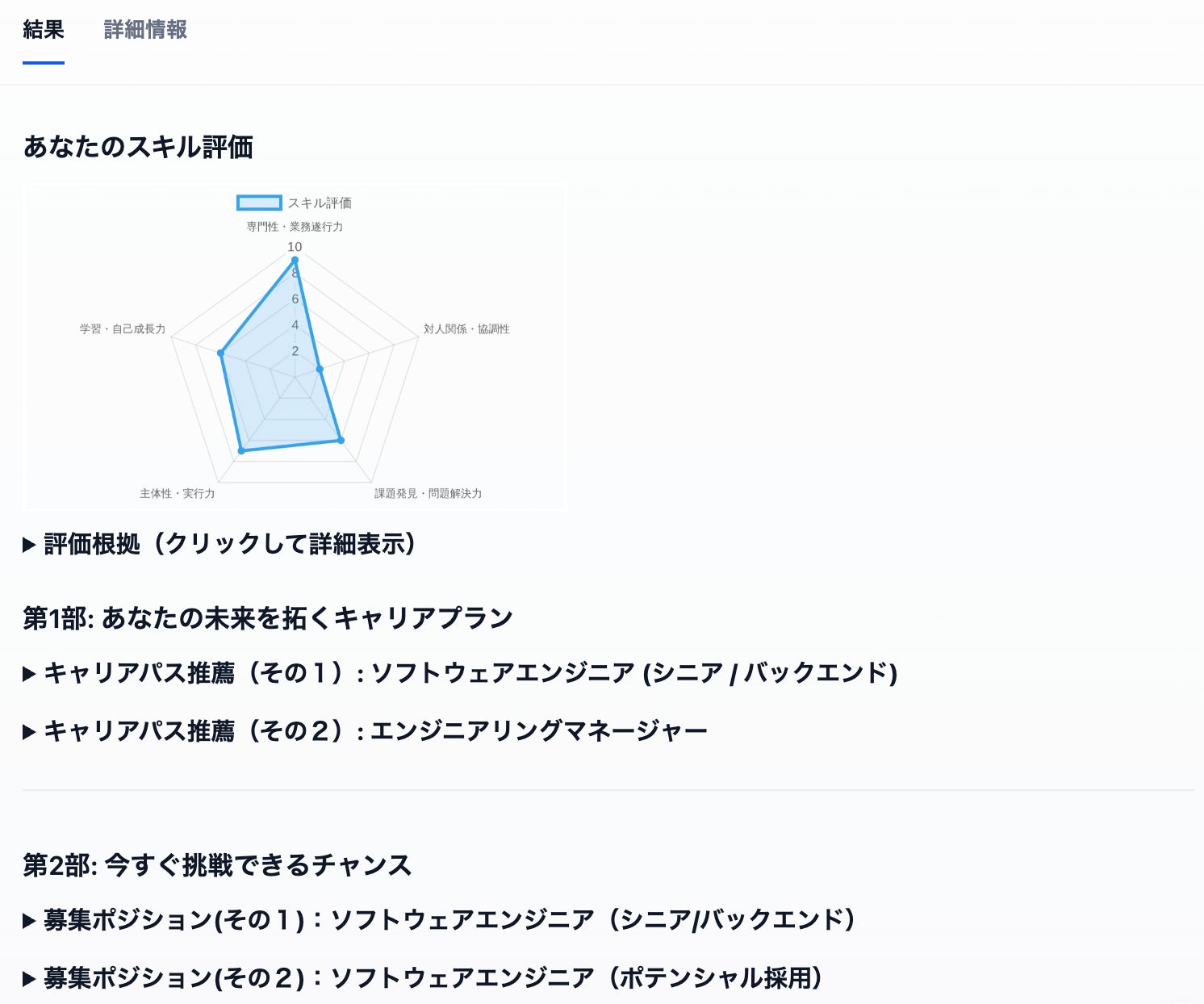Click the 学習・自己成長力 data point
The height and width of the screenshot is (1004, 1204).
click(x=220, y=353)
